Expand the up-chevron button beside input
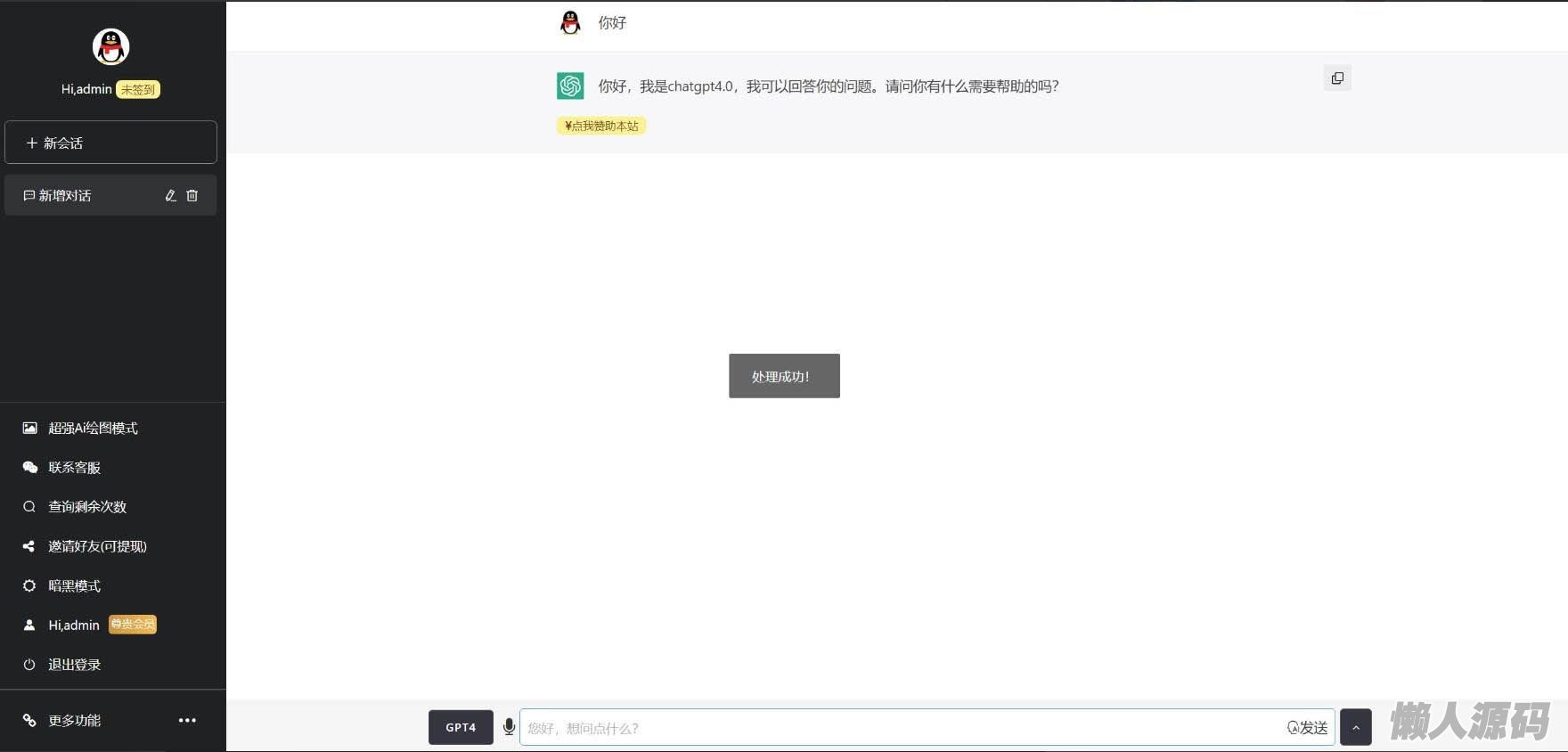 1355,727
